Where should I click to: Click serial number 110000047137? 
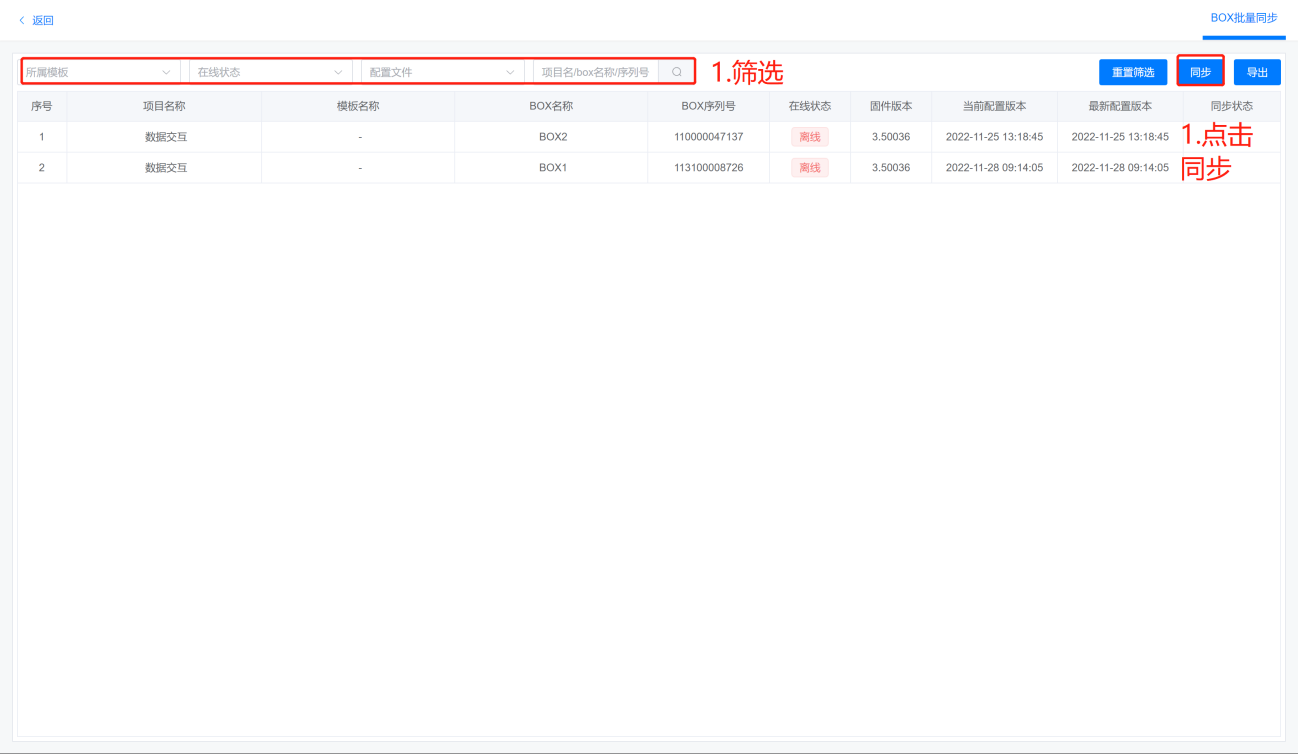[709, 137]
